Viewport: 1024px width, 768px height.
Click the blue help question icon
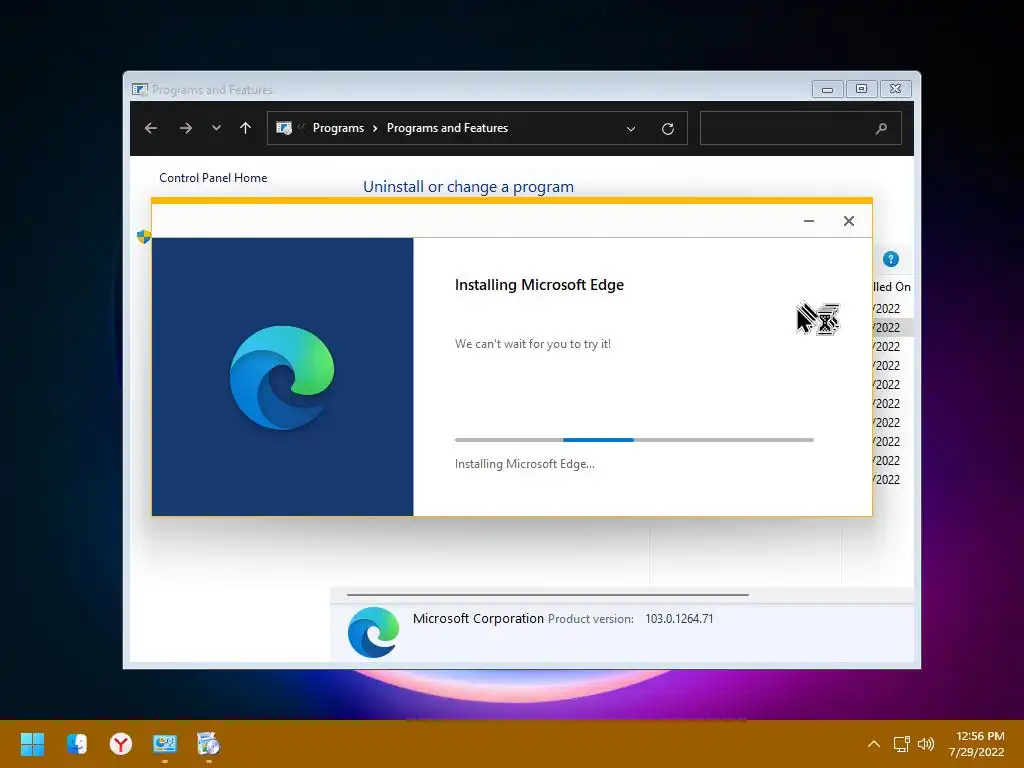[x=891, y=259]
